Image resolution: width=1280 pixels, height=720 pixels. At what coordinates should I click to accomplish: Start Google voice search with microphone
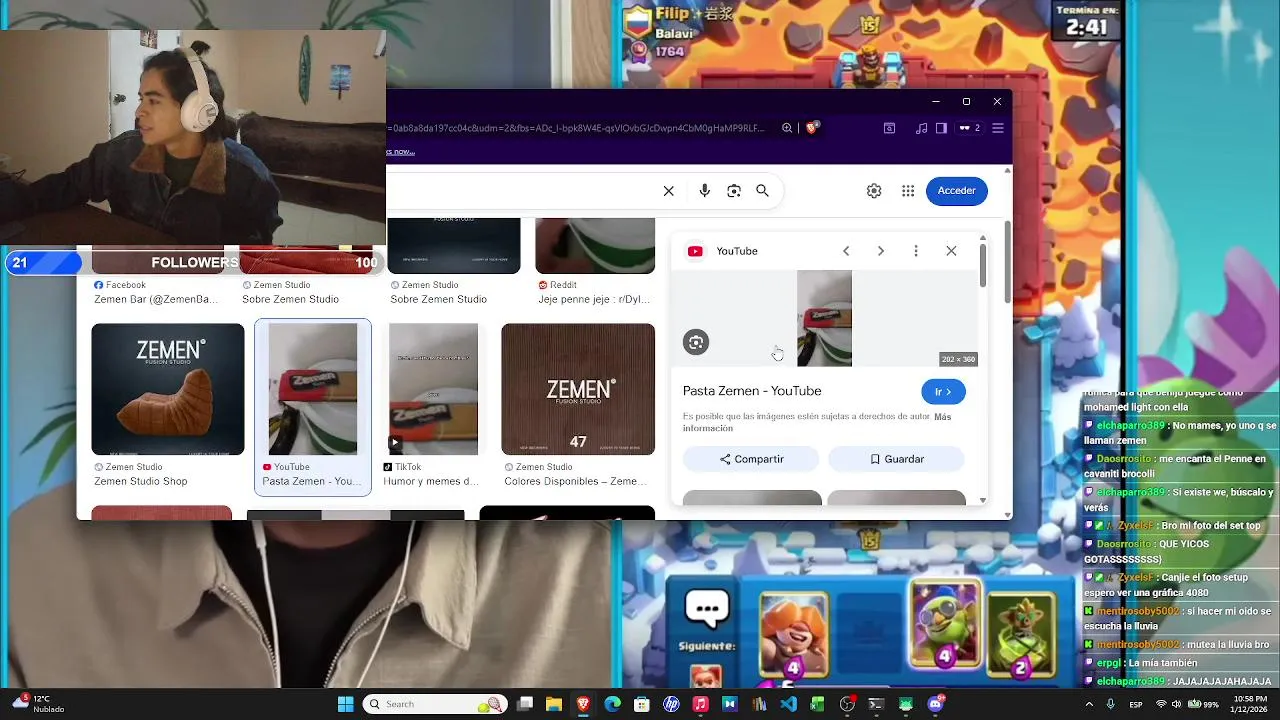pyautogui.click(x=705, y=191)
